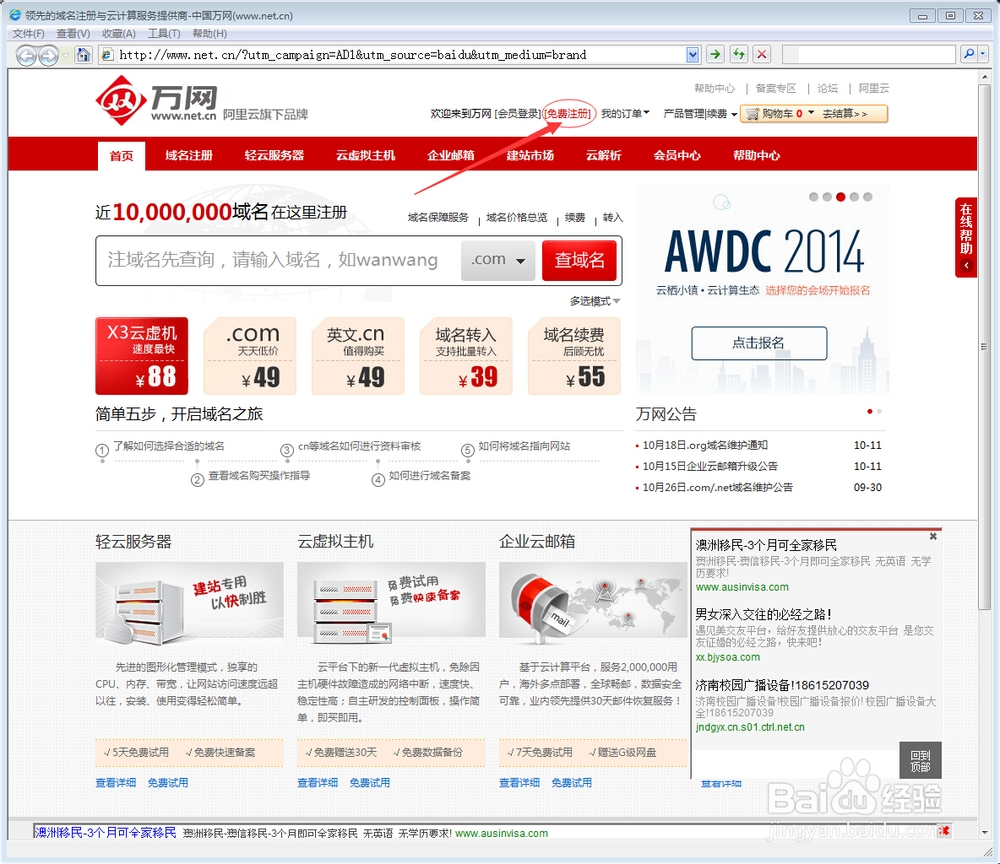Open the browser home page icon

[83, 55]
